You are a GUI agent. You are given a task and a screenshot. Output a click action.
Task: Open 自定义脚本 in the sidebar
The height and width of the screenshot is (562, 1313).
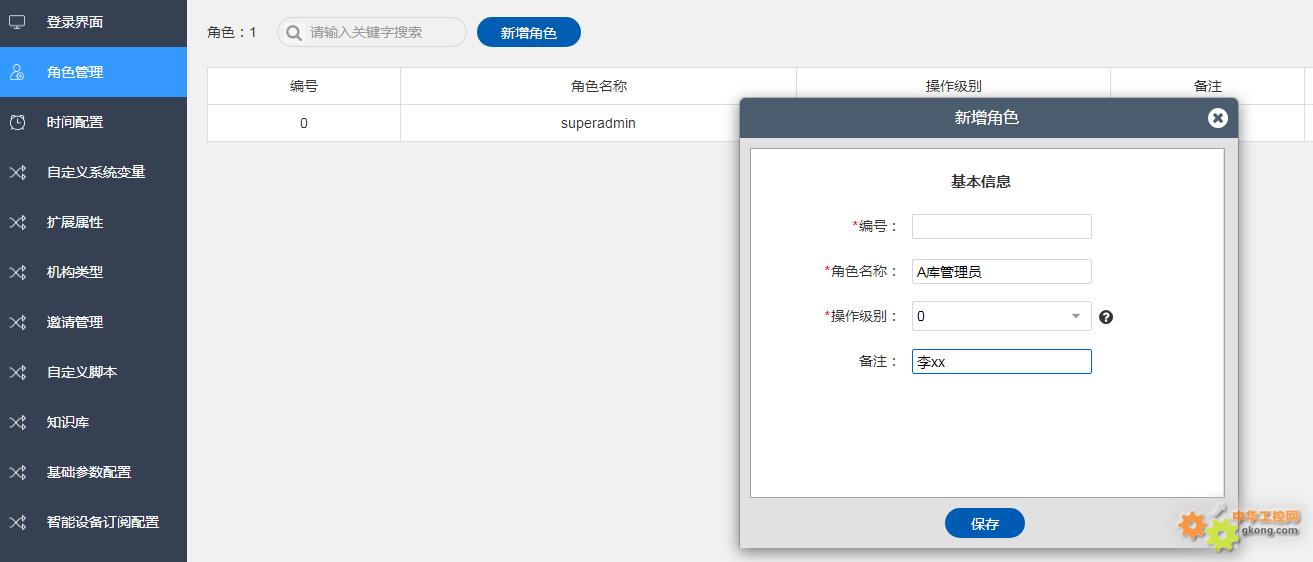point(93,372)
